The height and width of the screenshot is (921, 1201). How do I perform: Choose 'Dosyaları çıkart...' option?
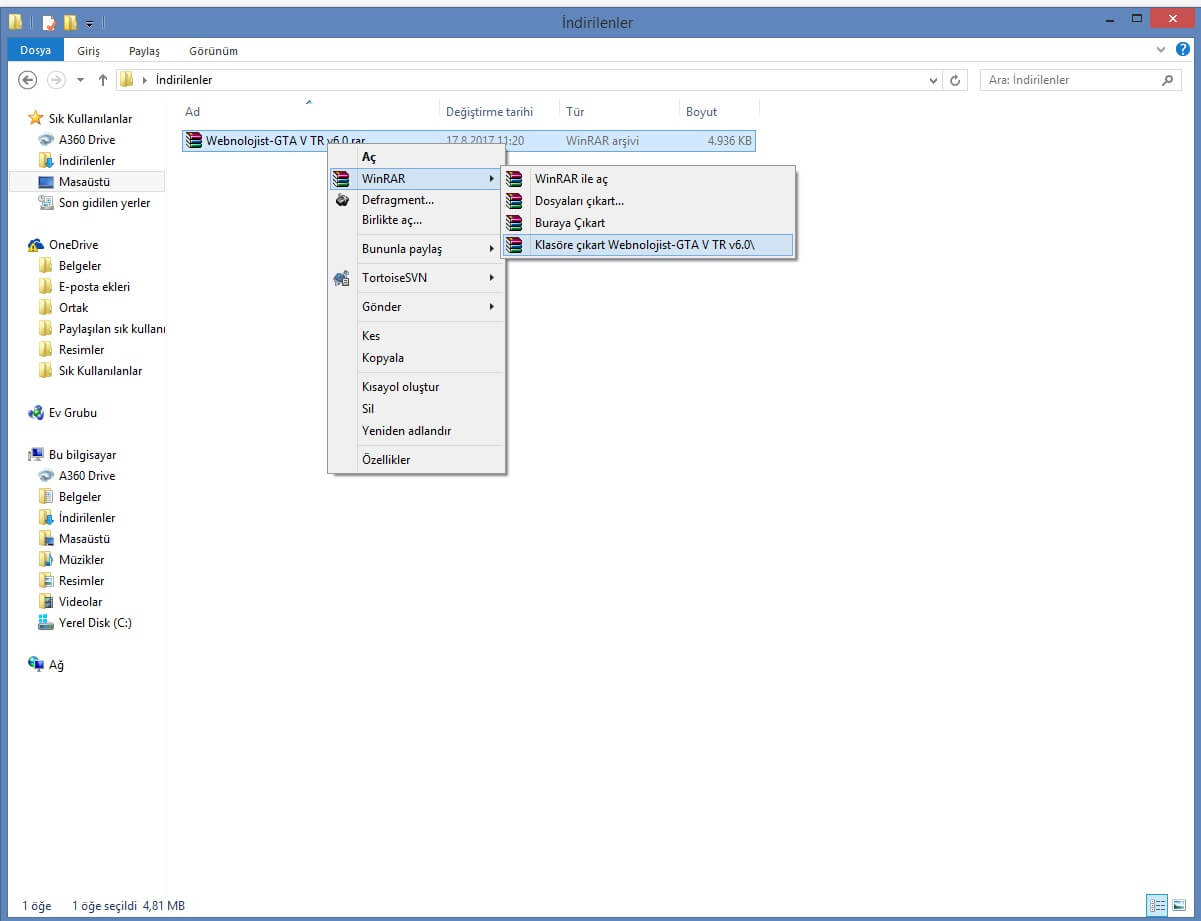[x=648, y=201]
